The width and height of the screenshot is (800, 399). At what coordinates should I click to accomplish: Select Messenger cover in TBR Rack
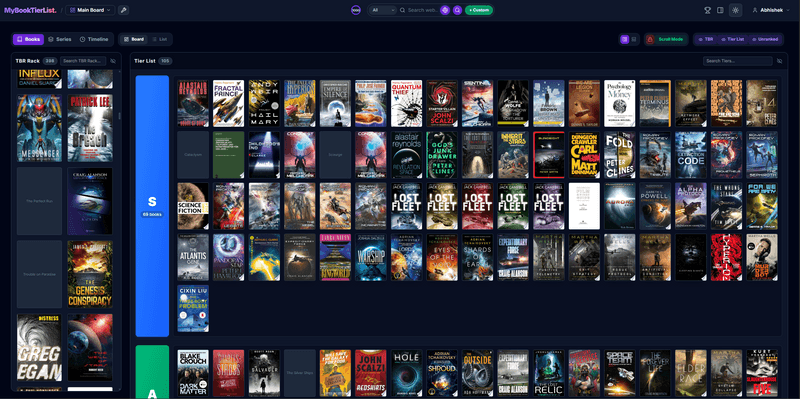pyautogui.click(x=39, y=128)
